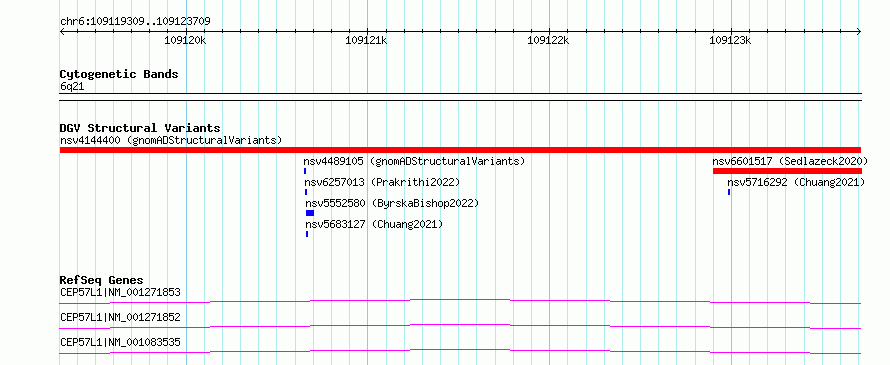Click the left arrowhead of the ruler
This screenshot has height=365, width=890.
tap(63, 32)
